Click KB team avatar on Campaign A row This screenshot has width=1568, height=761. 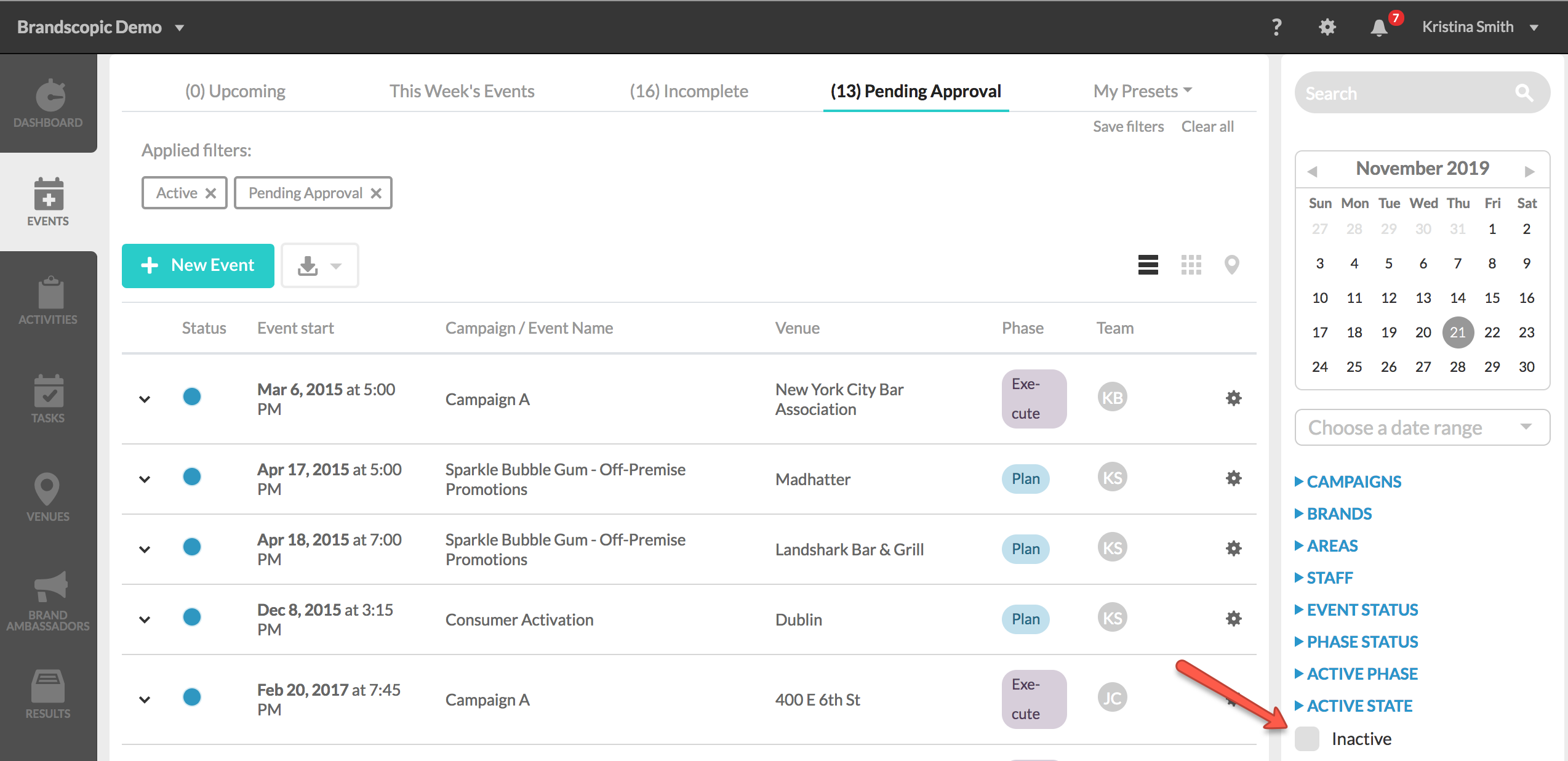[1112, 398]
